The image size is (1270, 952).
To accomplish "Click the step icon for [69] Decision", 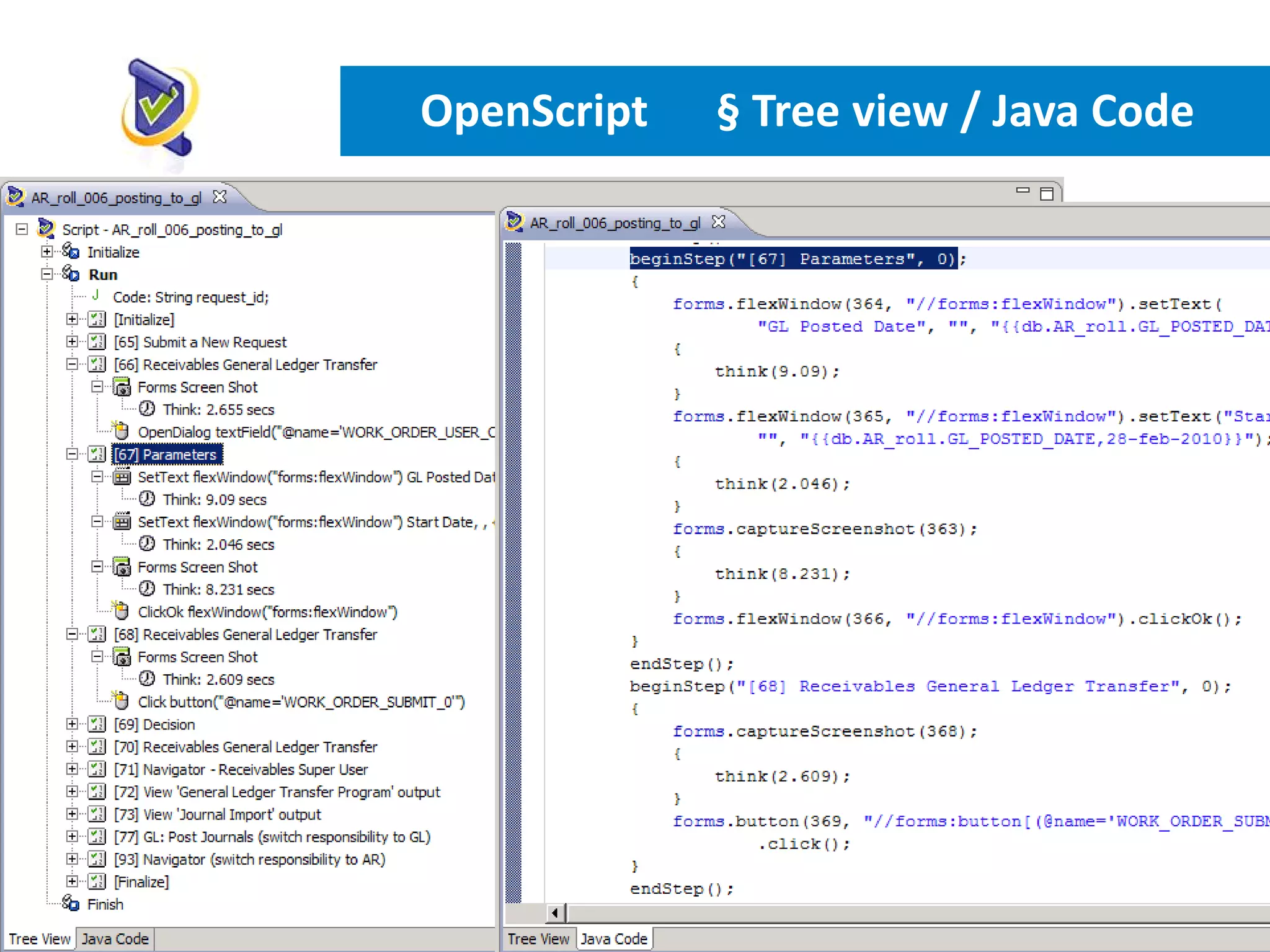I will coord(97,724).
